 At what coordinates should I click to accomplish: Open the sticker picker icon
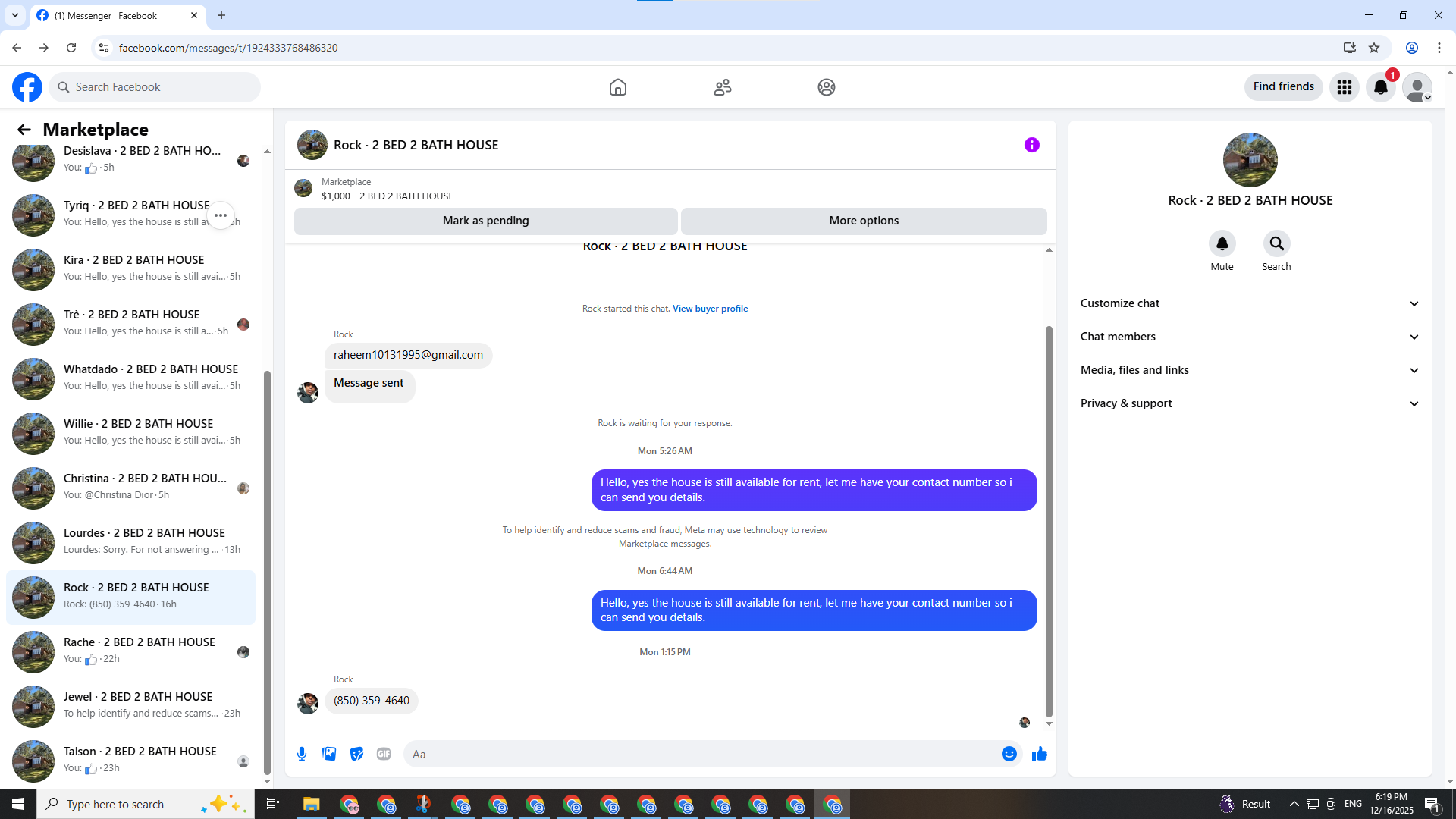(356, 754)
